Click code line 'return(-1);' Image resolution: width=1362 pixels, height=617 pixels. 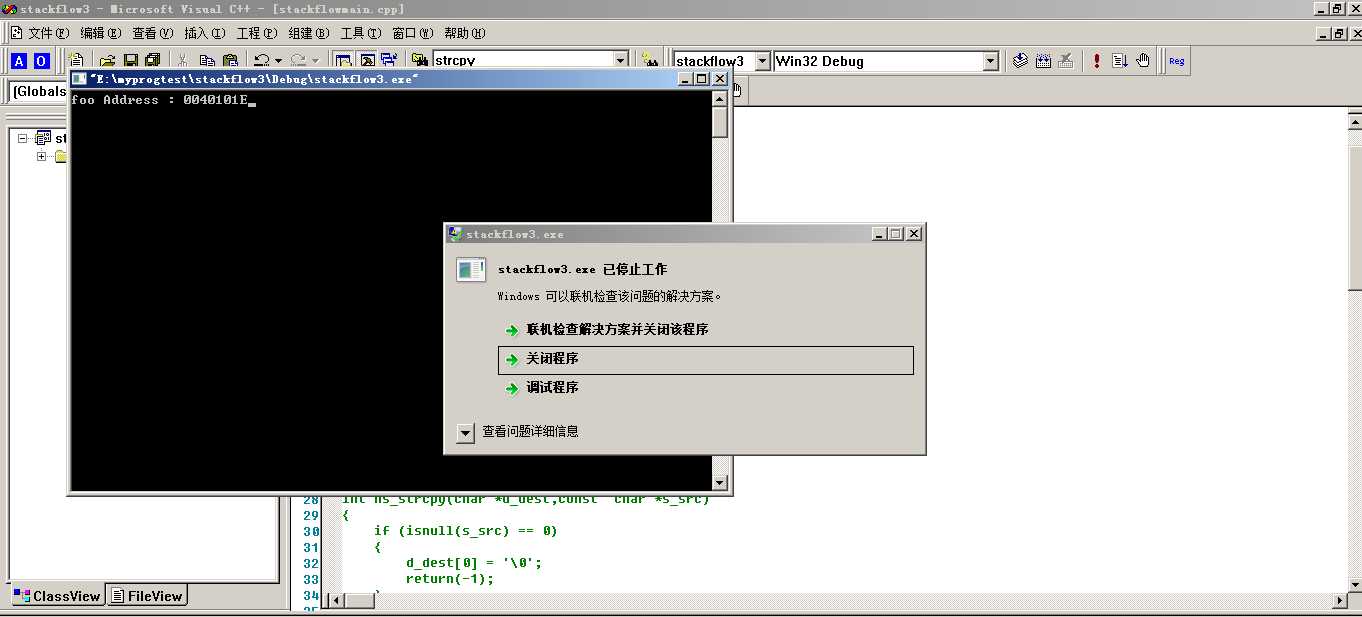[449, 579]
